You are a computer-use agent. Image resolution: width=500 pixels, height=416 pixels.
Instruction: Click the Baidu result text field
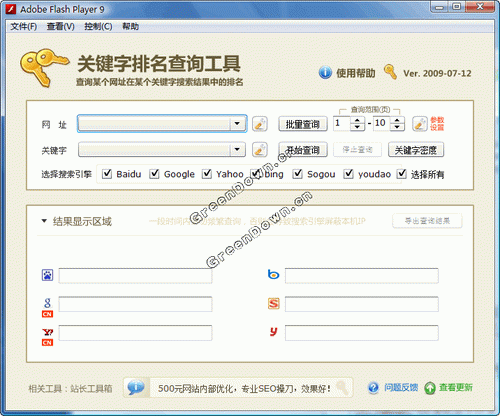[x=135, y=276]
